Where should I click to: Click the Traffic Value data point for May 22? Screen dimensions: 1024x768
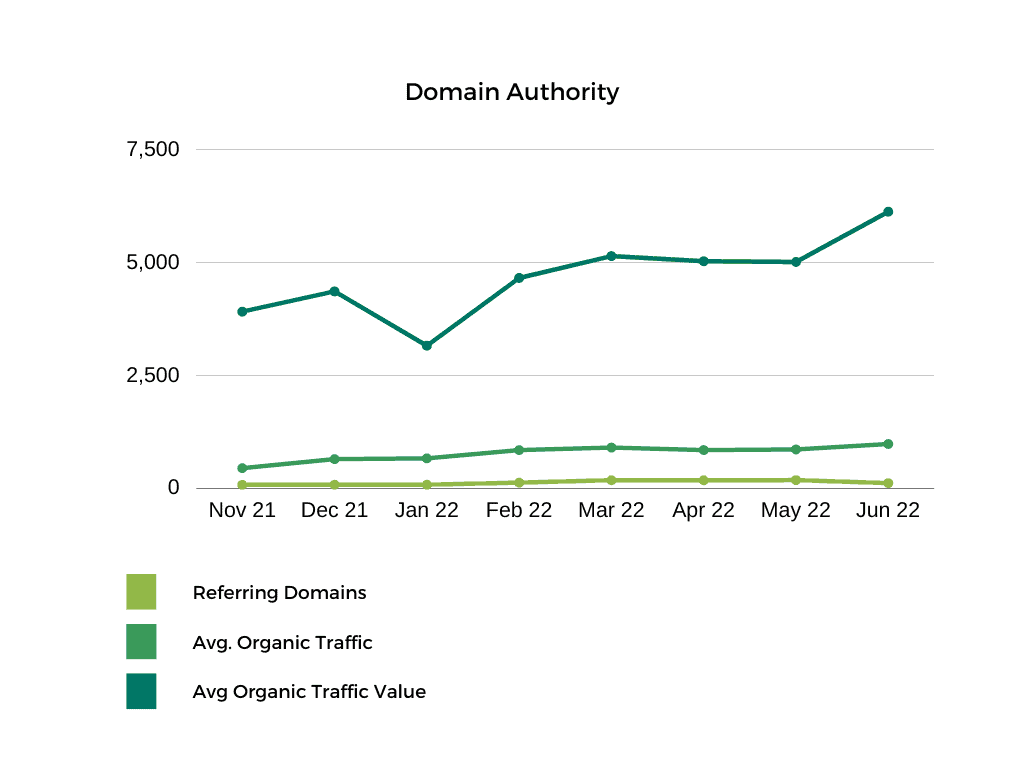[x=795, y=262]
